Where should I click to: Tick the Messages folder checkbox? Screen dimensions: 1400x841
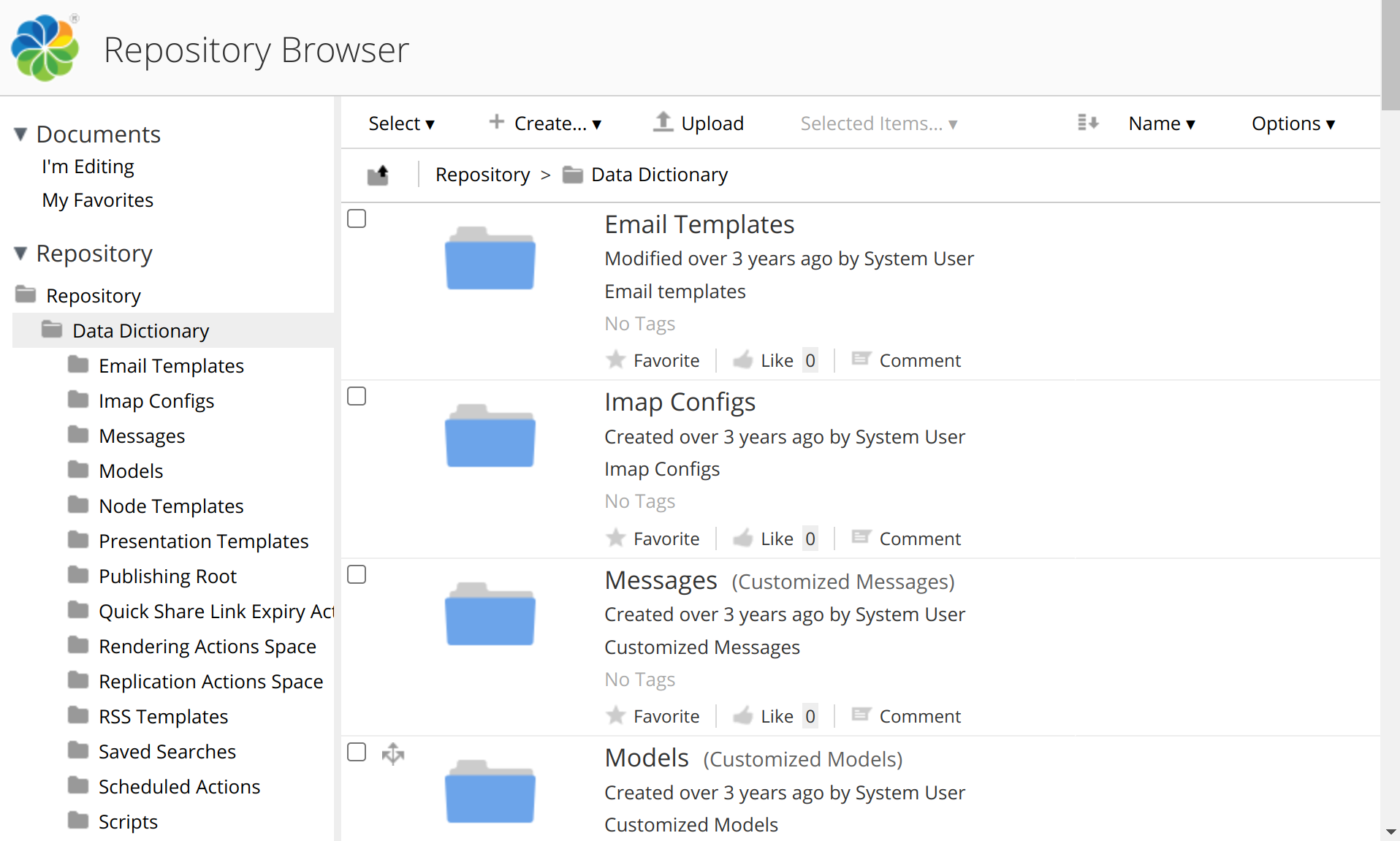tap(357, 574)
